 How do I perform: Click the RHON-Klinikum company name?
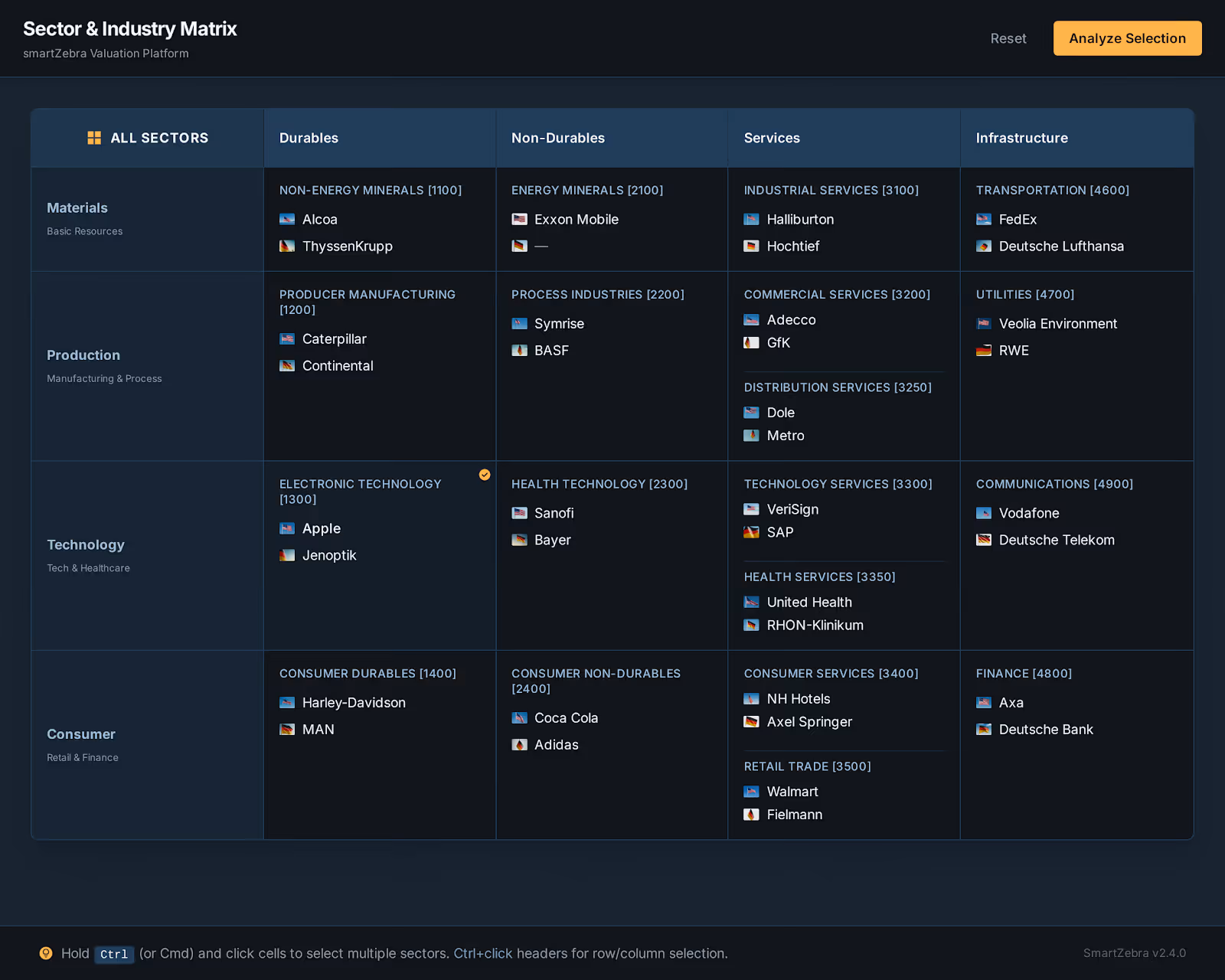(815, 626)
